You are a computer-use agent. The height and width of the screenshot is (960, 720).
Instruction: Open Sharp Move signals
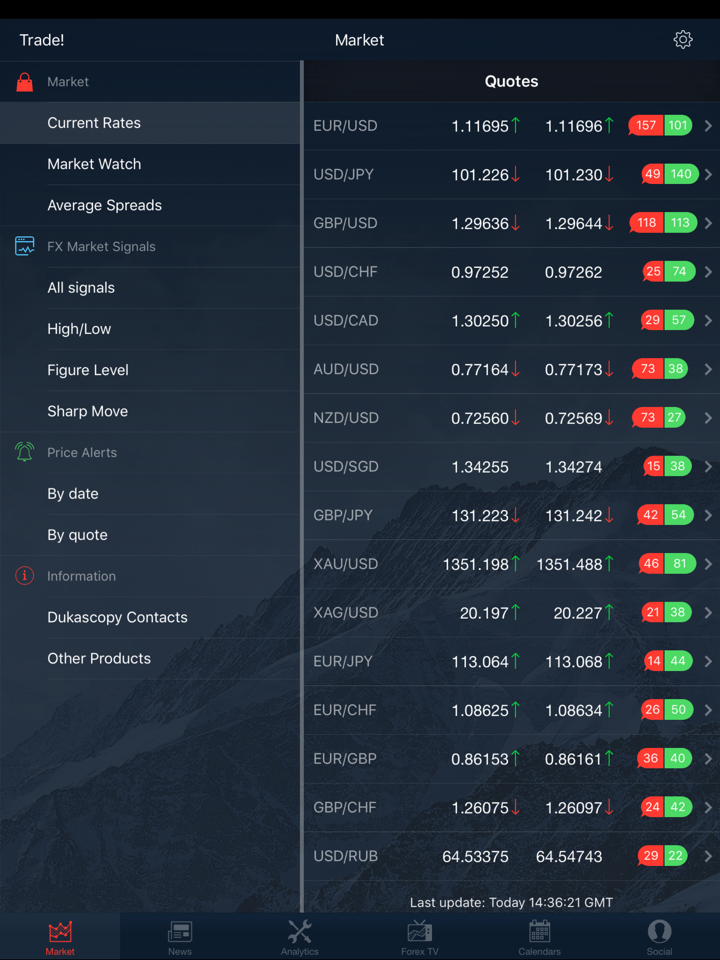pos(87,411)
